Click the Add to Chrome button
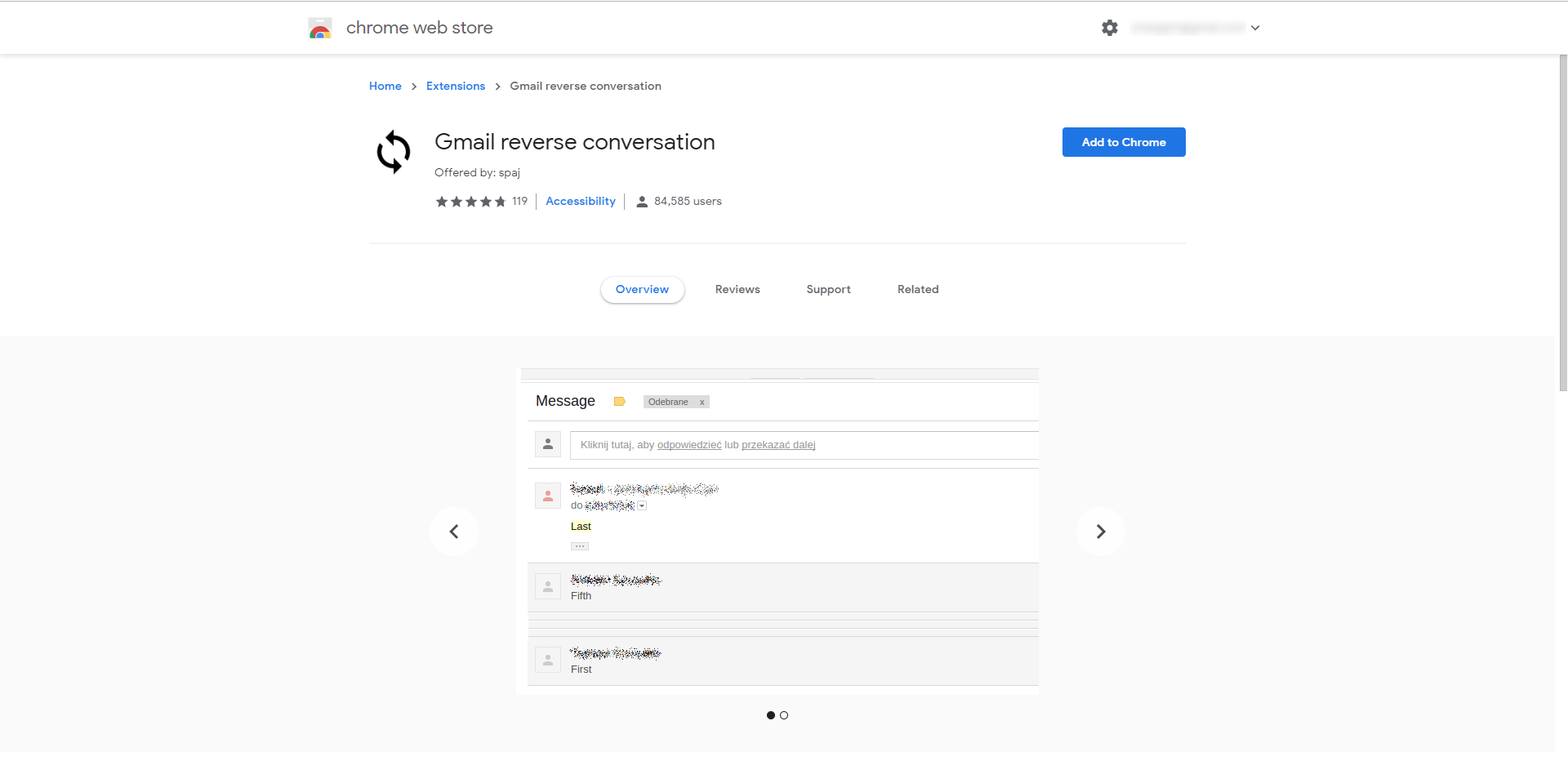 pos(1124,142)
